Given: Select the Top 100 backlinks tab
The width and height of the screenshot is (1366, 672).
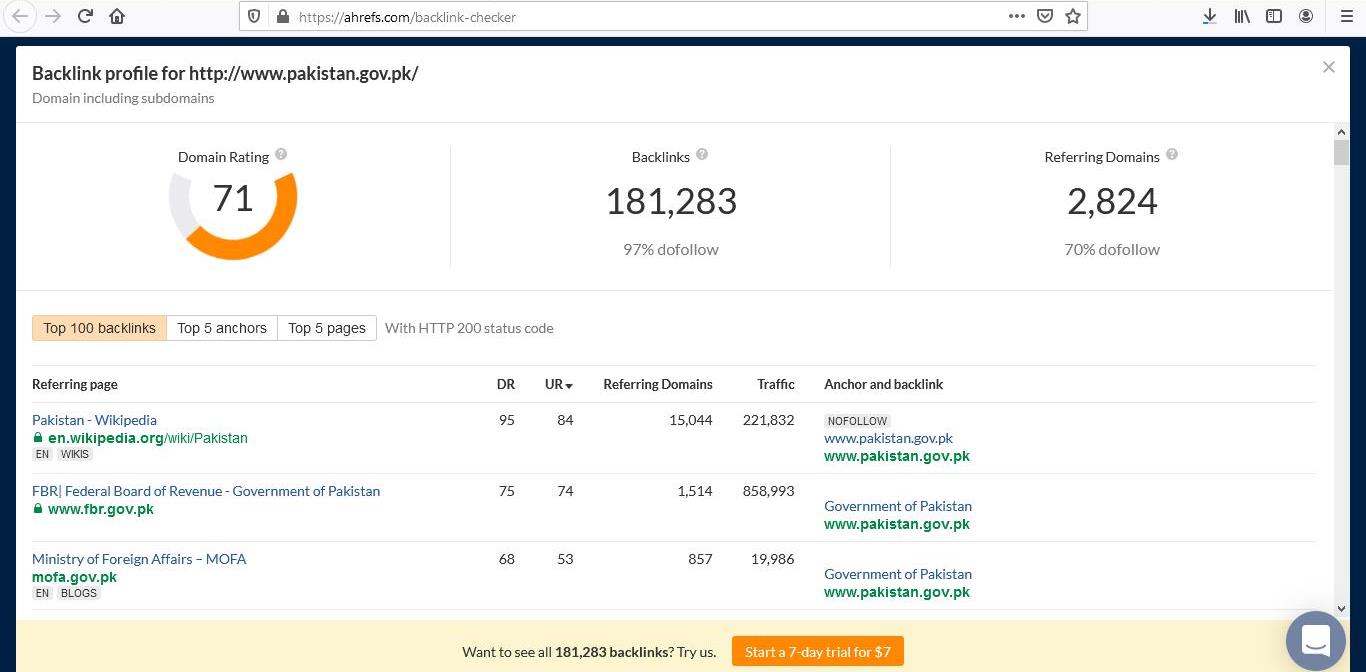Looking at the screenshot, I should pos(99,328).
